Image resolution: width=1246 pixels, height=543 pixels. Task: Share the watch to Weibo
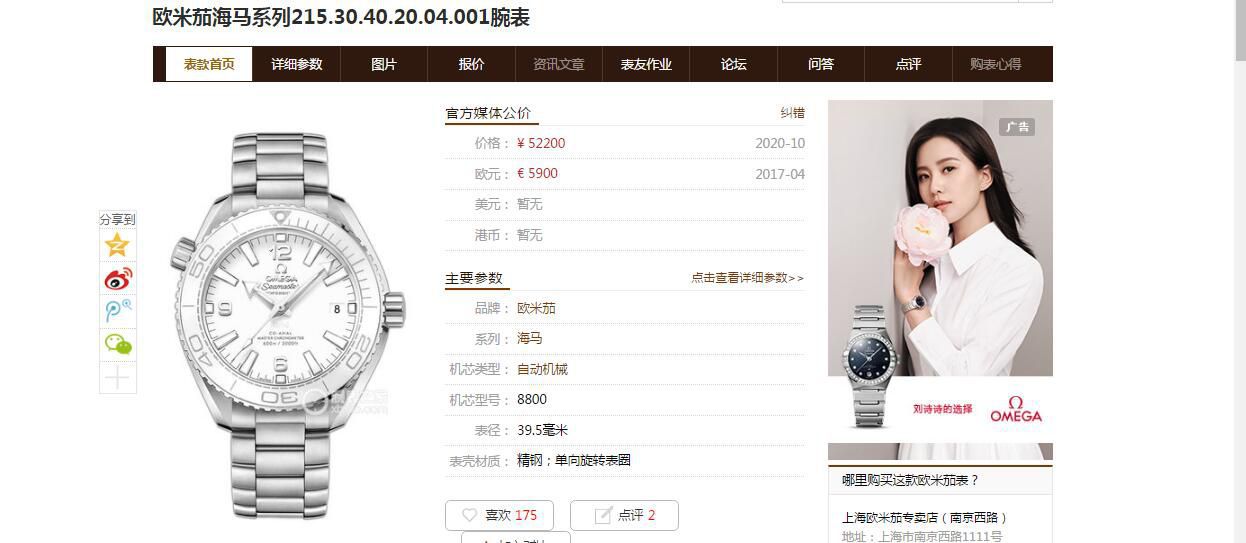118,278
